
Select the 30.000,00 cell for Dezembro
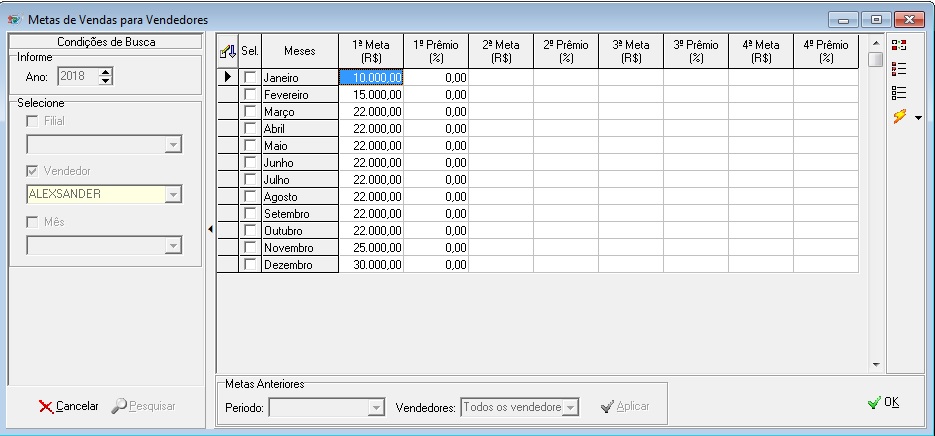coord(371,264)
